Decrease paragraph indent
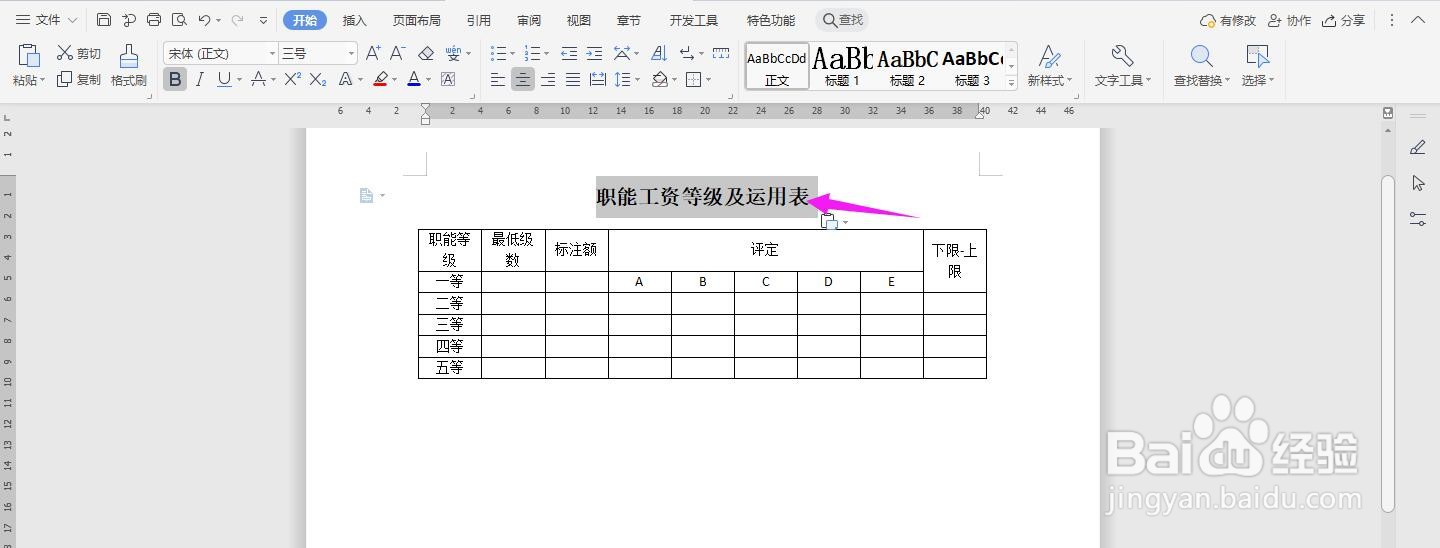The image size is (1440, 548). pos(569,53)
